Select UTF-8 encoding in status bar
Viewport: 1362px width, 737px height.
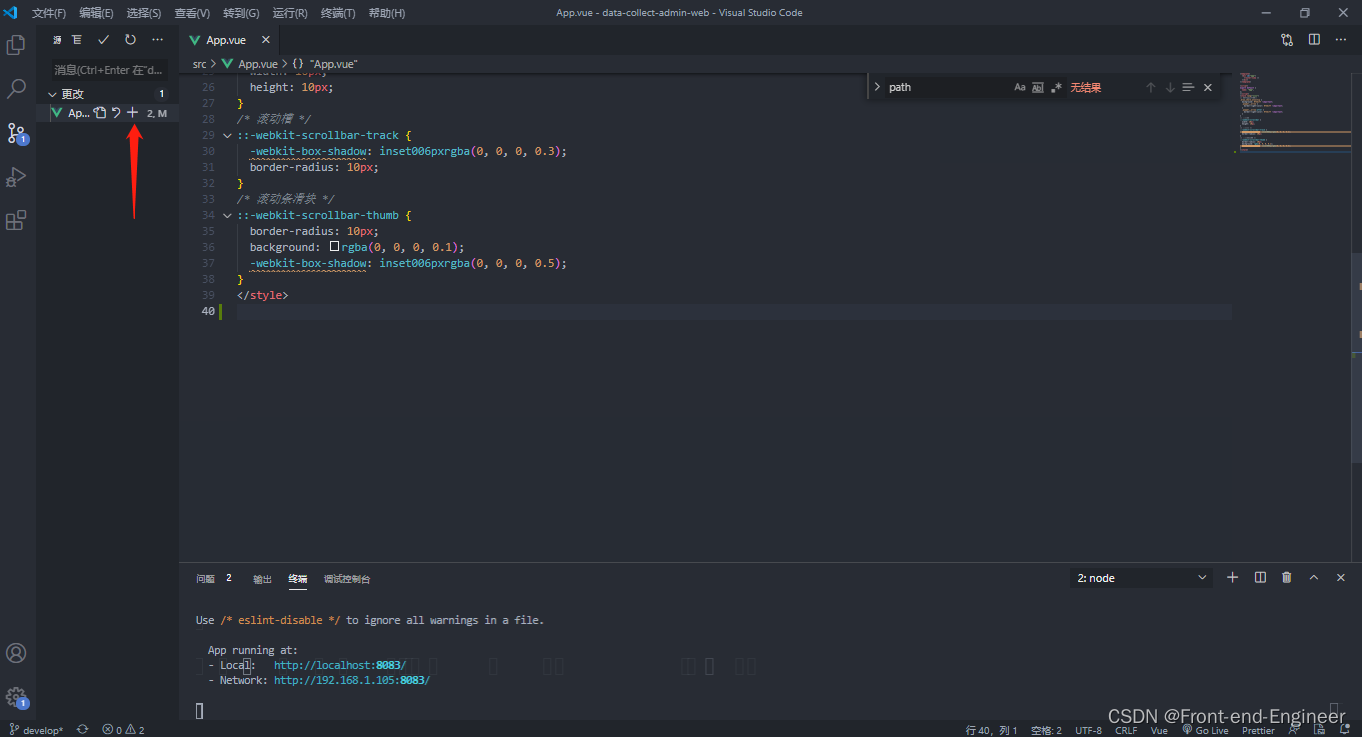click(1088, 730)
